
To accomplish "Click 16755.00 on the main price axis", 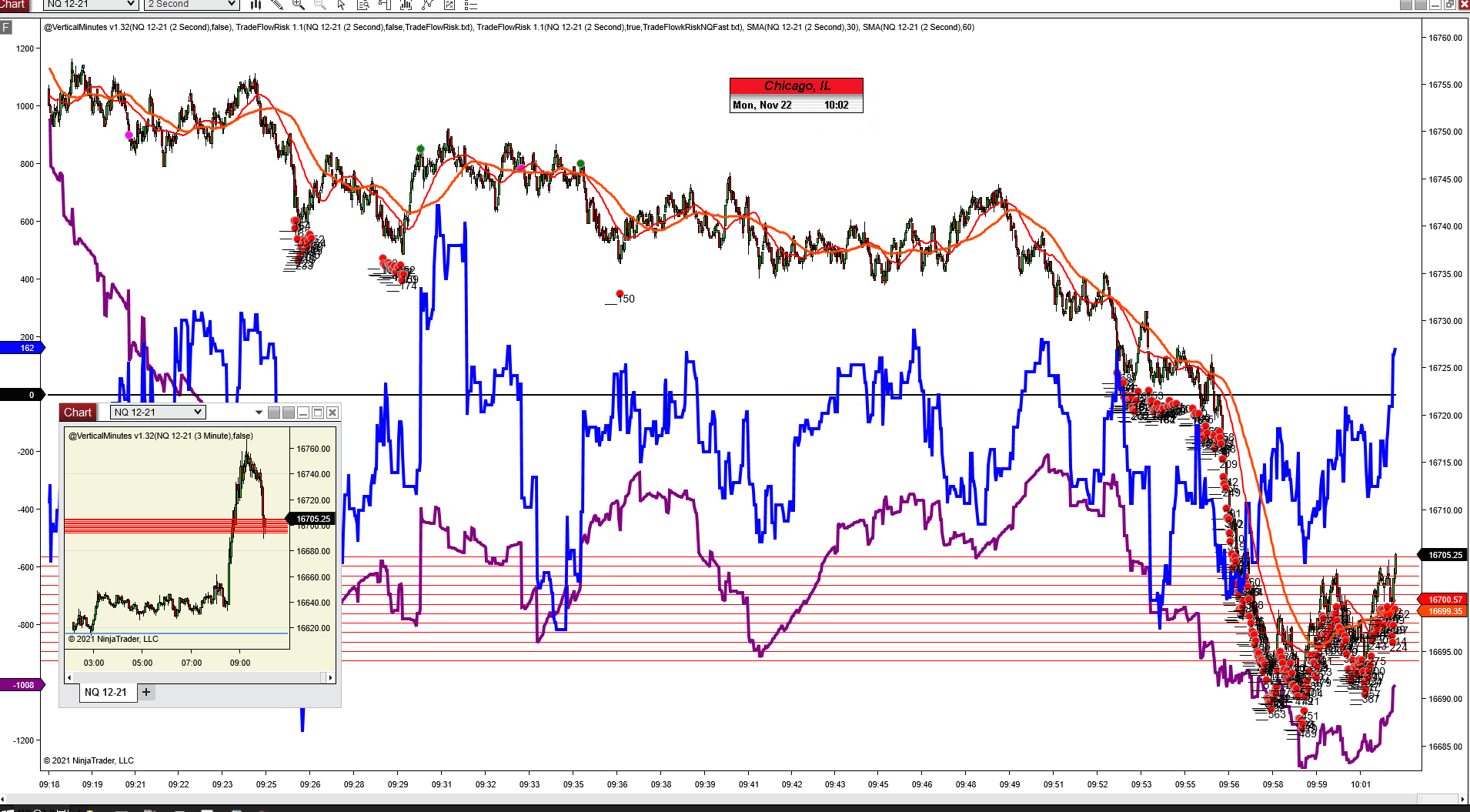I will (x=1445, y=85).
